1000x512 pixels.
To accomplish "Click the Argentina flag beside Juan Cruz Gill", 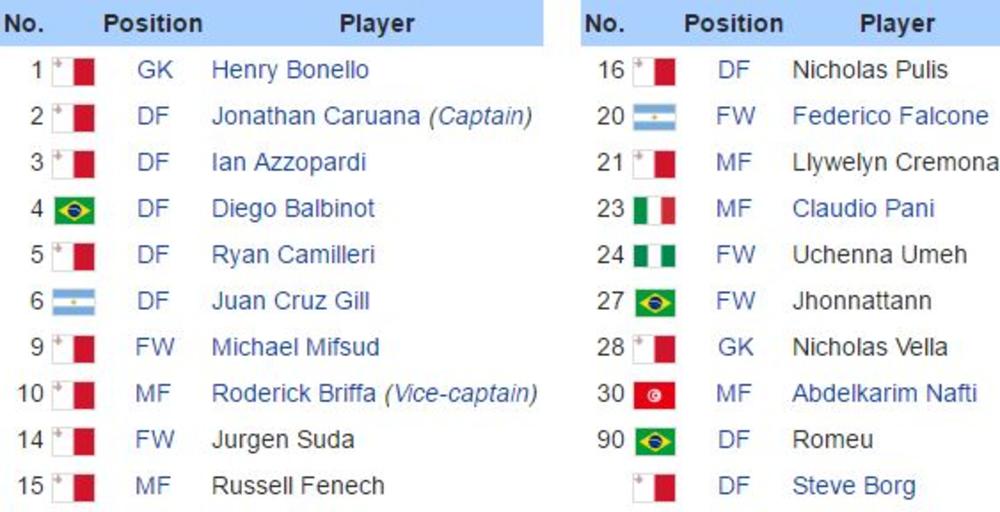I will coord(73,302).
